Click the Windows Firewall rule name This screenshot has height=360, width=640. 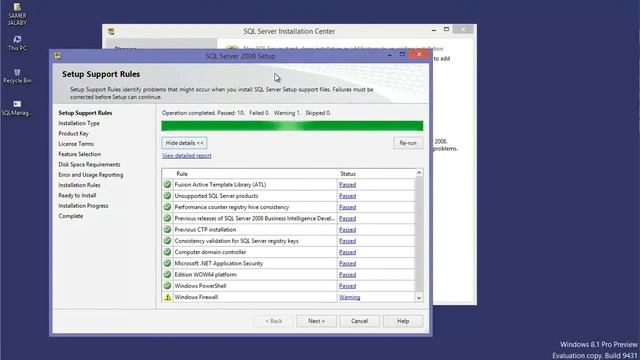(x=196, y=297)
